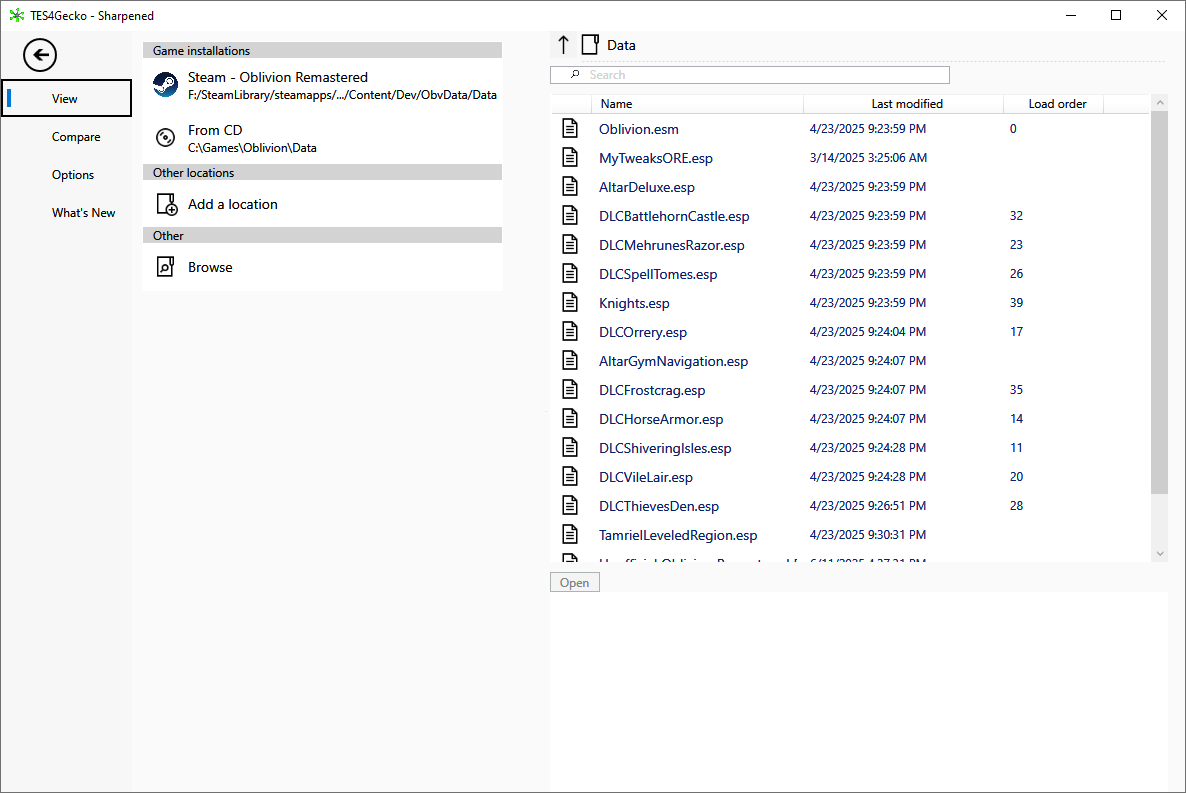Select the DLCHorseArmor.esp file name
The image size is (1186, 793).
pyautogui.click(x=661, y=419)
